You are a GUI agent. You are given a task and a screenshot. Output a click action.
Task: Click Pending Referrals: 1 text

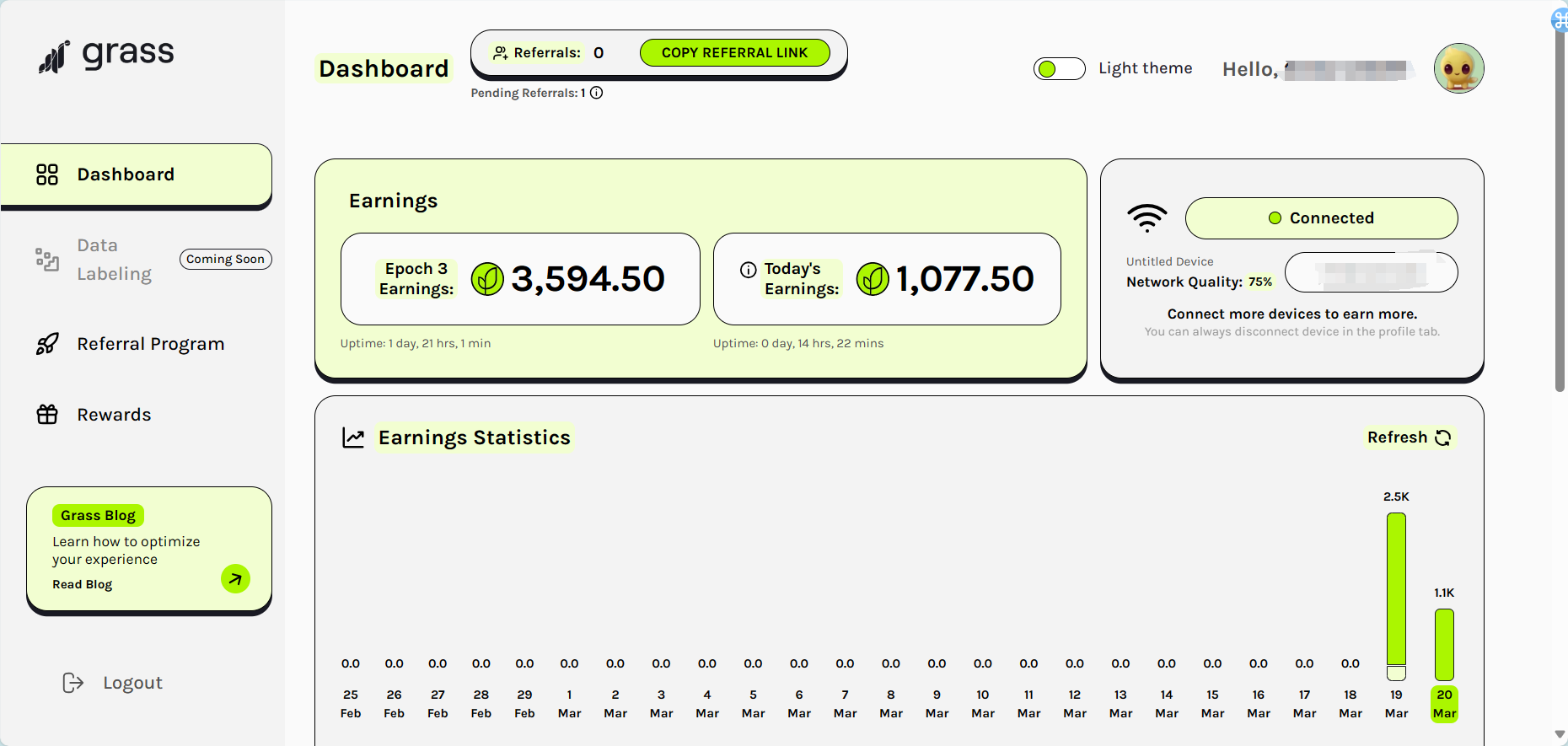pos(528,93)
